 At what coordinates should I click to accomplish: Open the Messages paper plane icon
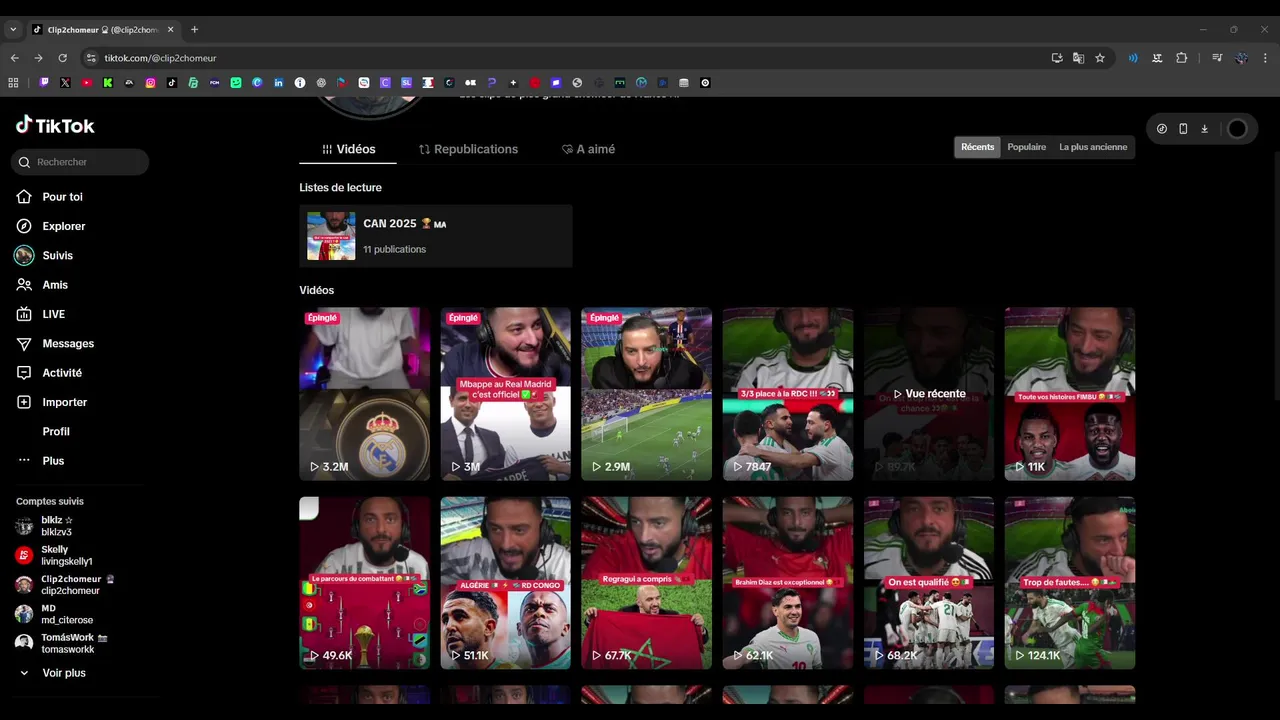(24, 343)
